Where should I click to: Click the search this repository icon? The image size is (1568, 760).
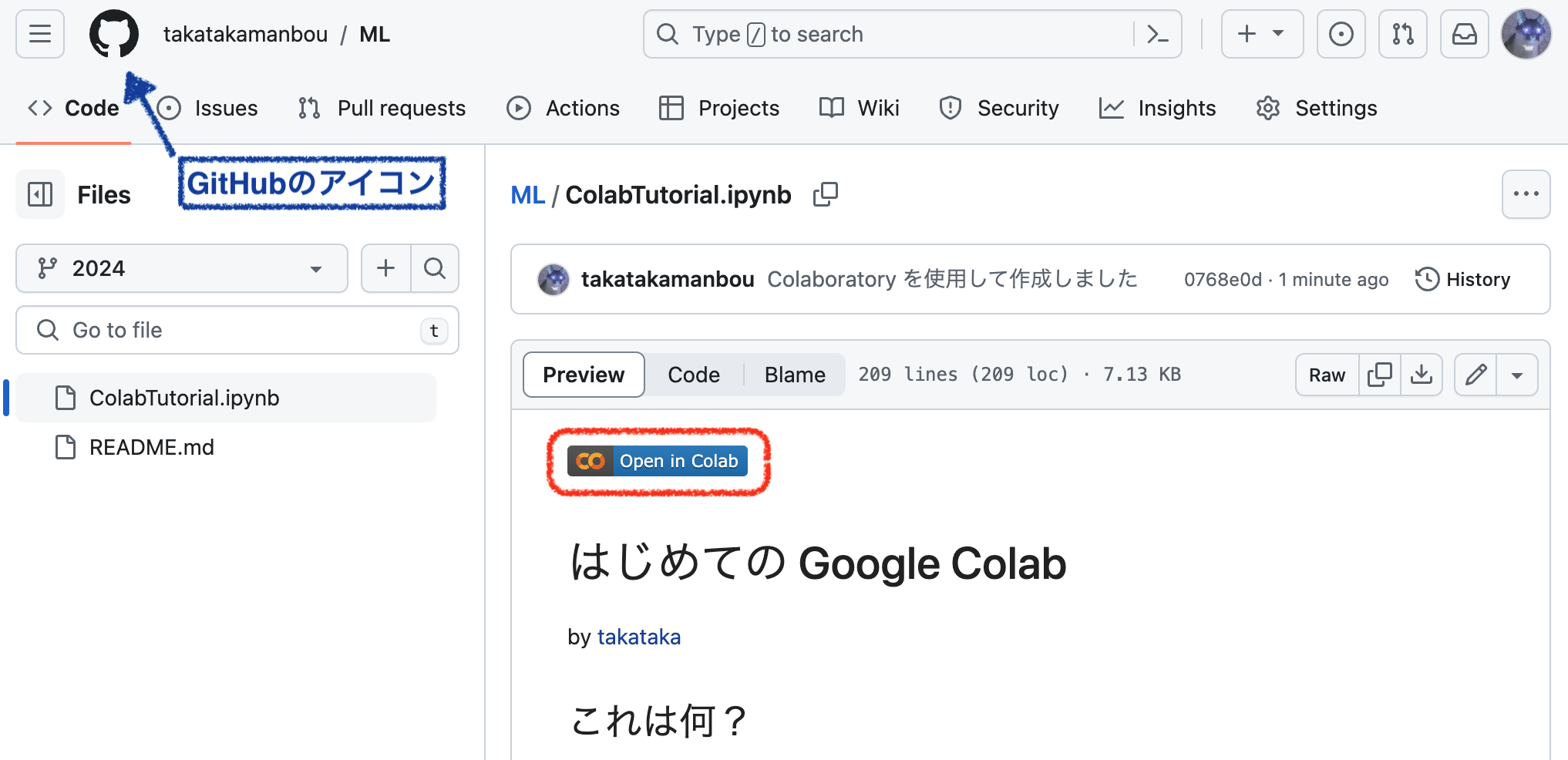click(435, 268)
